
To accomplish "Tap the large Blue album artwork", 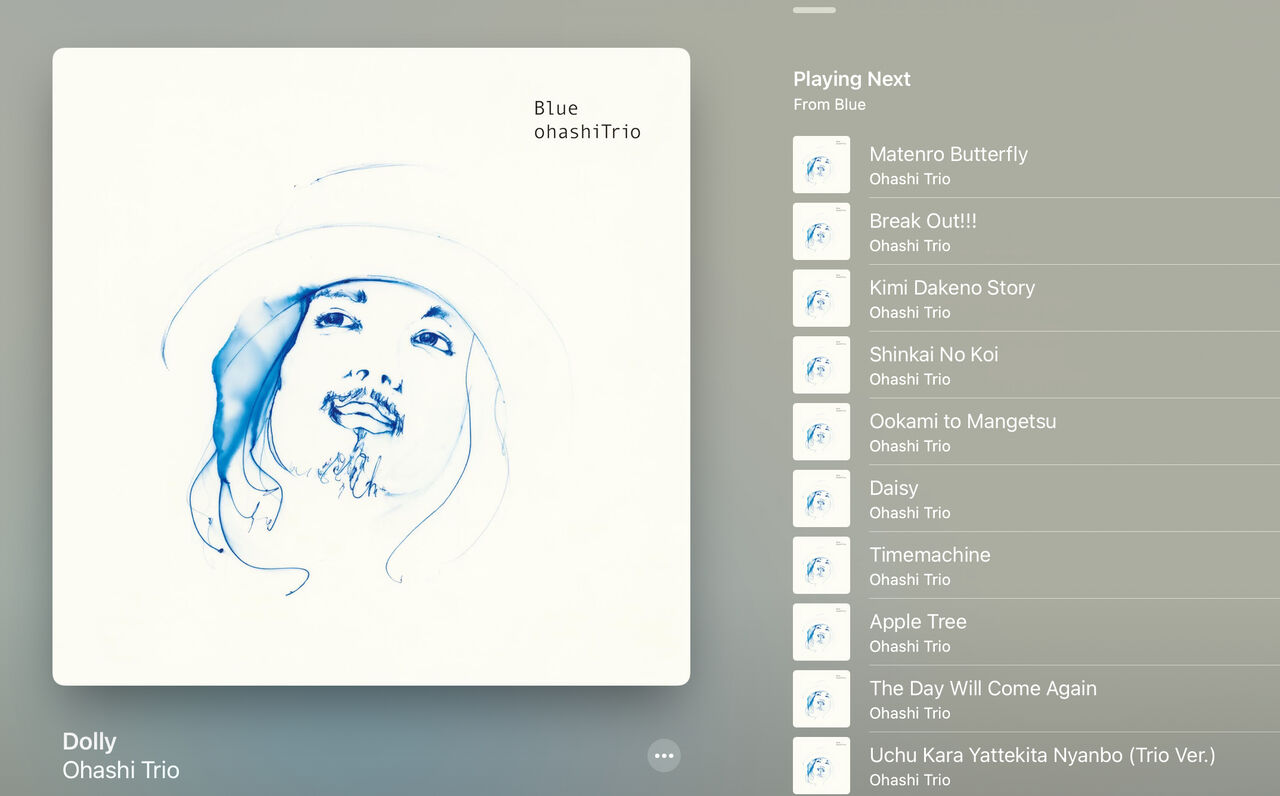I will (371, 367).
